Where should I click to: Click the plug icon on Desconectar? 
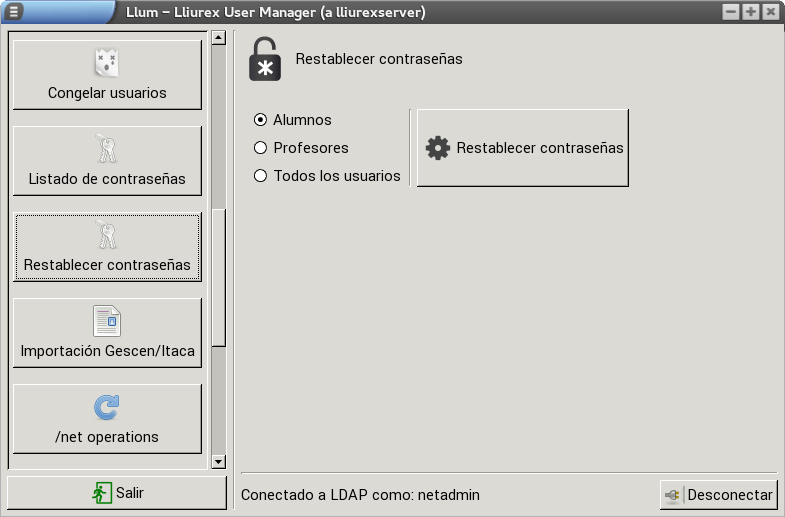point(673,495)
